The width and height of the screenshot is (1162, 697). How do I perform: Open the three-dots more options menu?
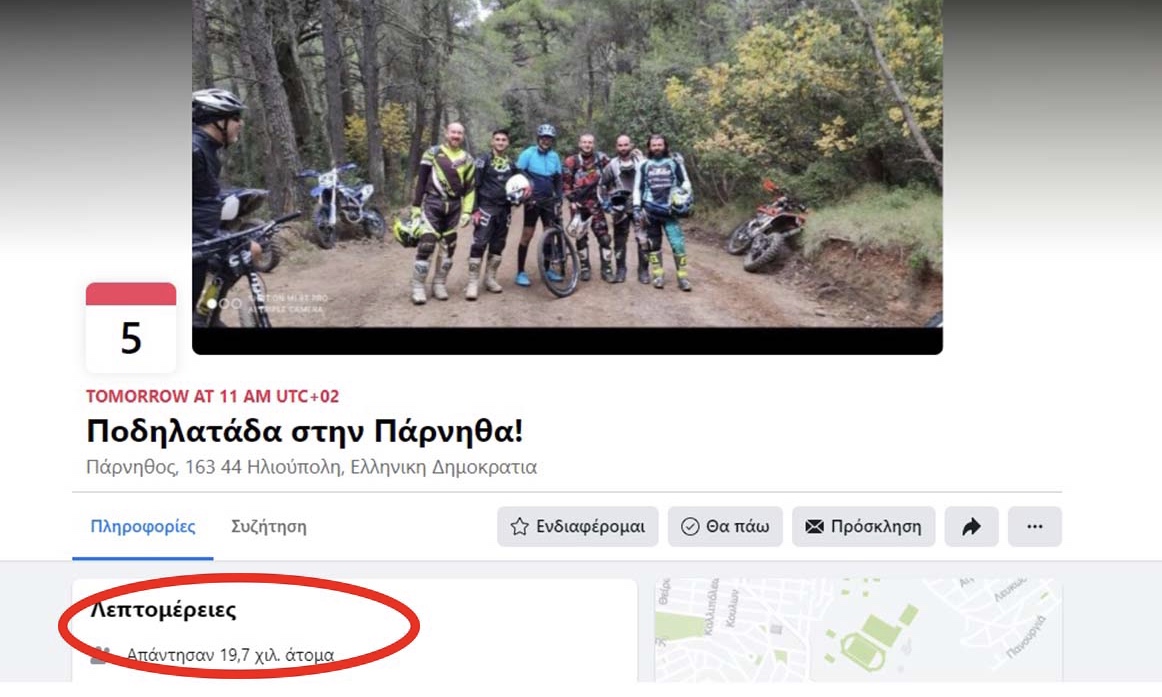[x=1035, y=527]
